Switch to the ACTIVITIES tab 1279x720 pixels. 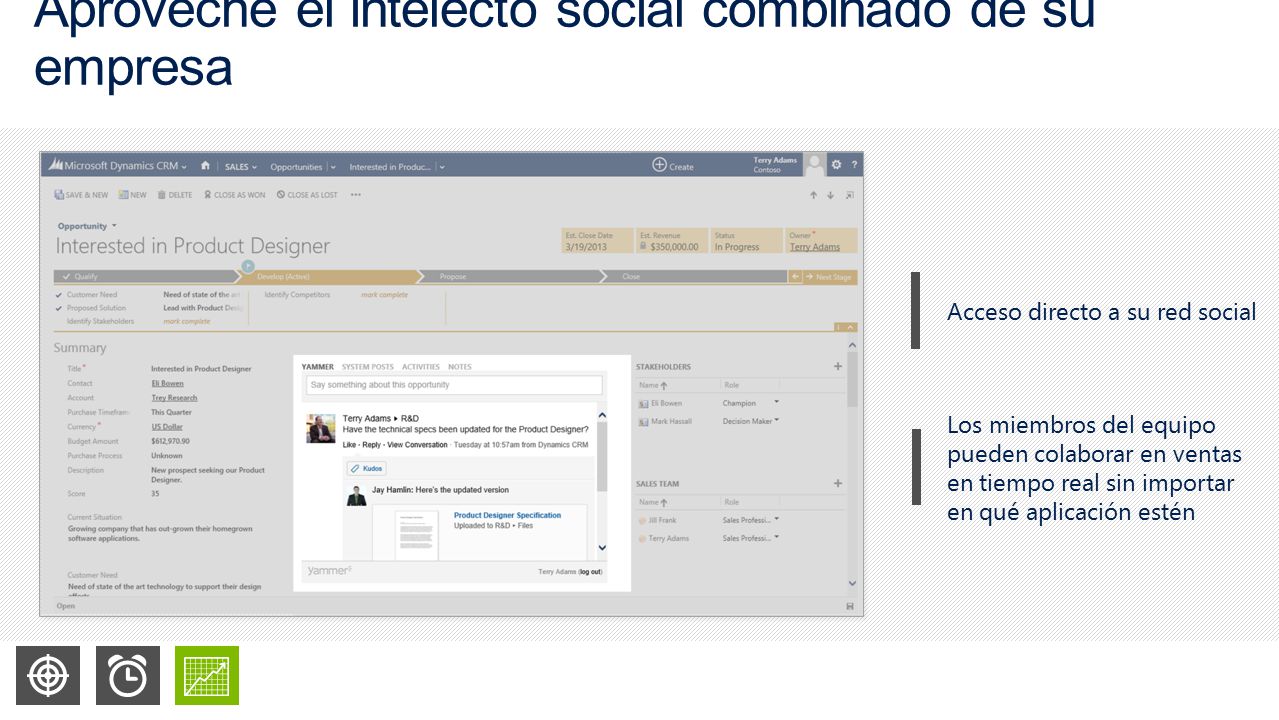pyautogui.click(x=421, y=367)
